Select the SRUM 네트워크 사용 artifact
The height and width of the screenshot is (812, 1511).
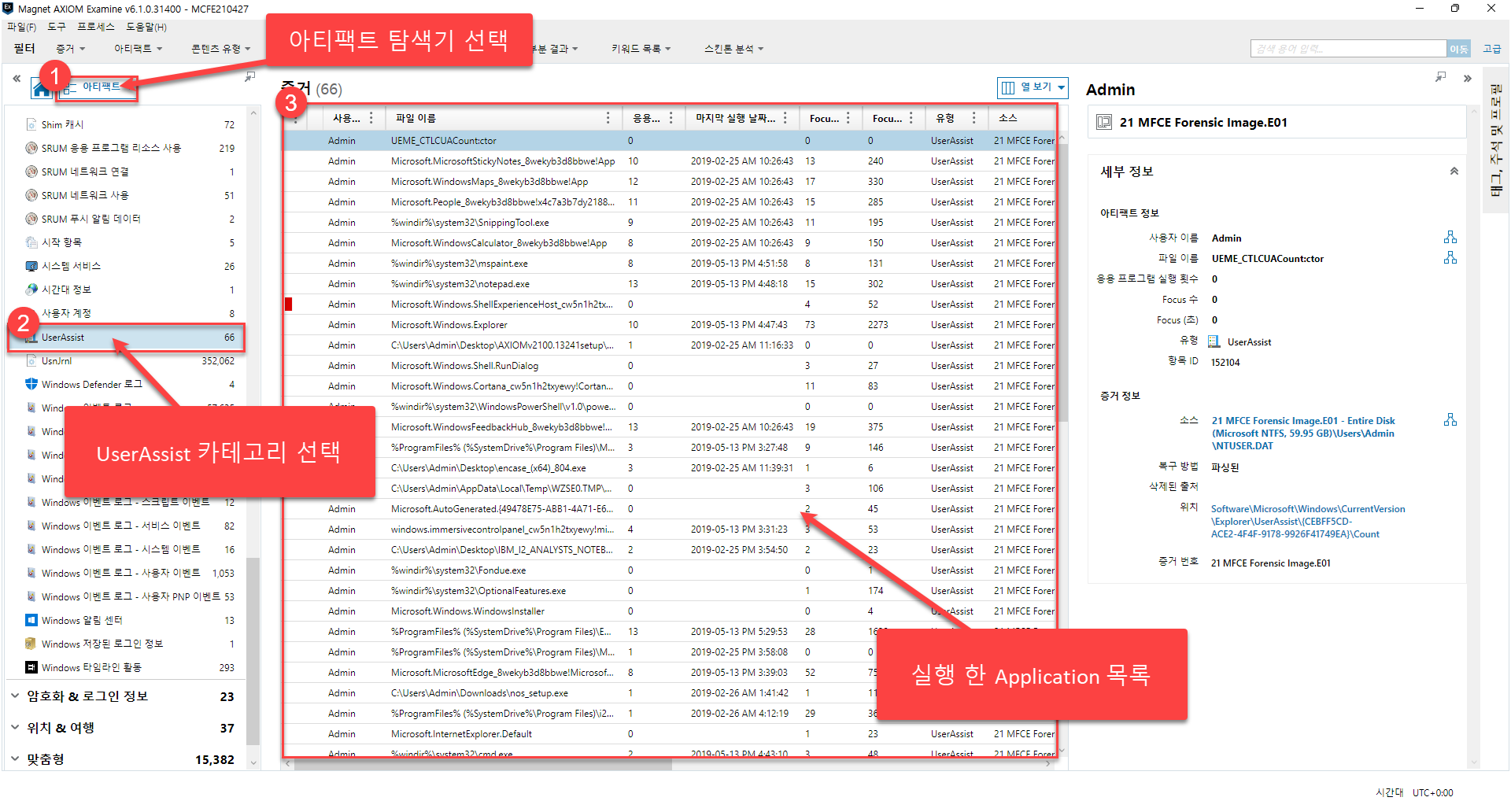(85, 195)
